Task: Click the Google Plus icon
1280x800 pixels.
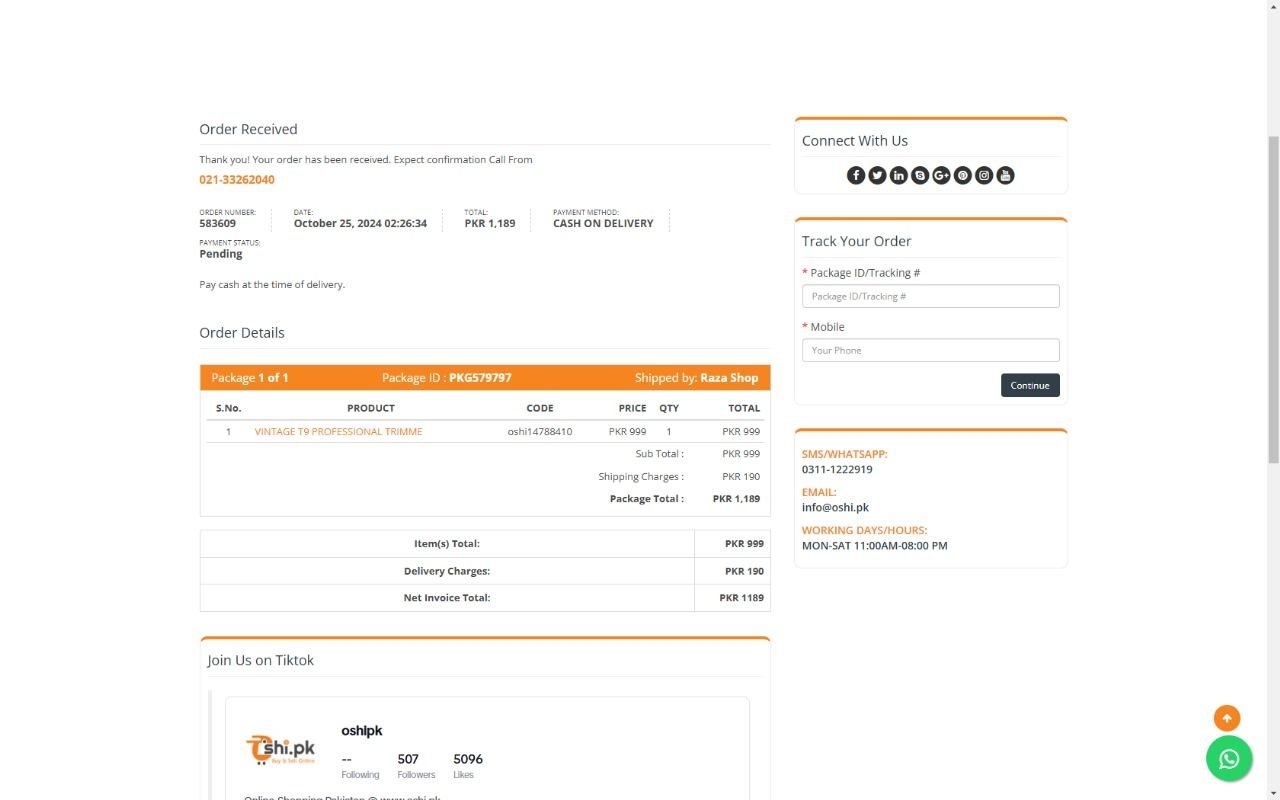Action: click(x=941, y=176)
